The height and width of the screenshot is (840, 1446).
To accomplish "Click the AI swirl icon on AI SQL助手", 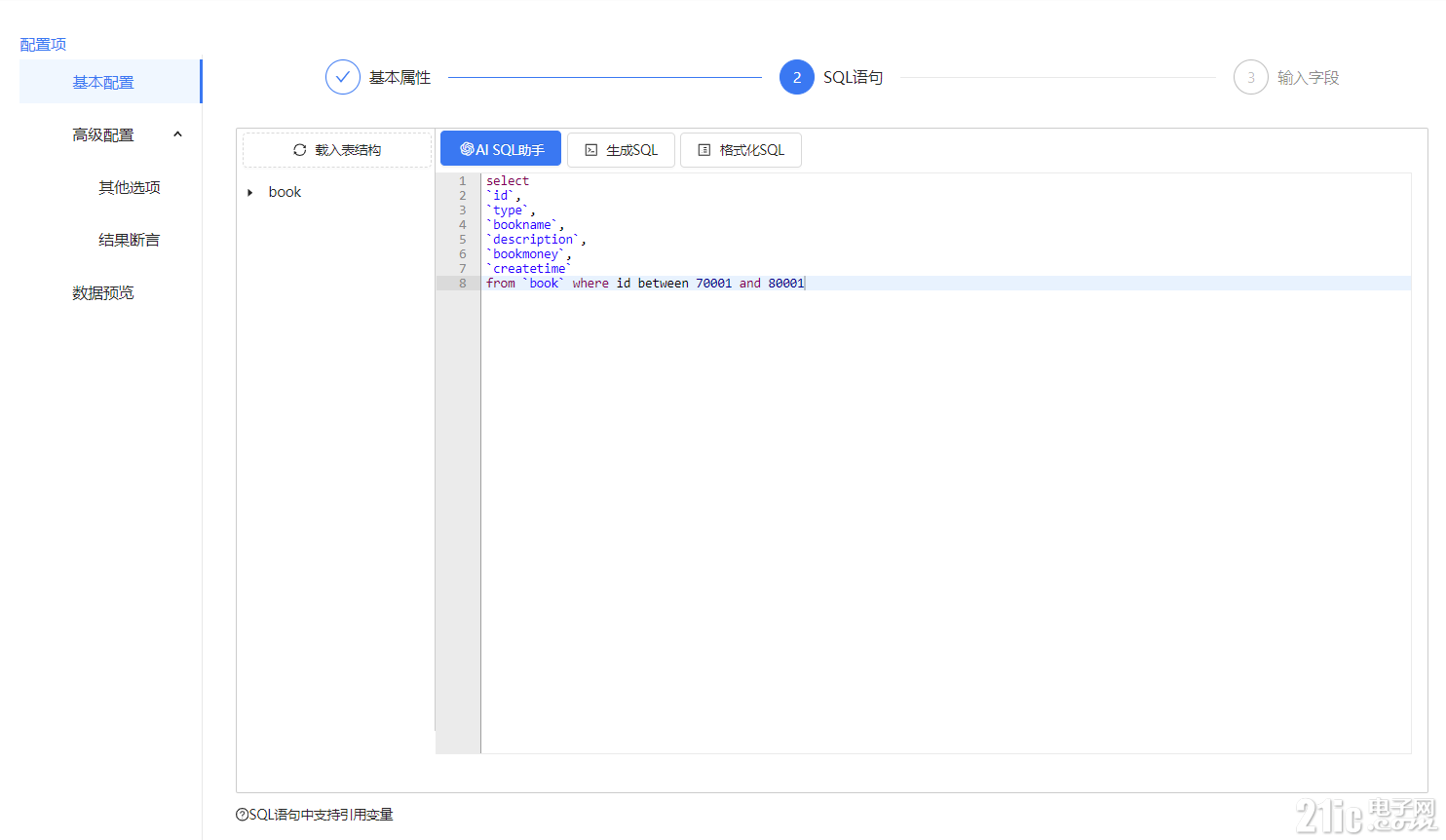I will click(x=467, y=149).
